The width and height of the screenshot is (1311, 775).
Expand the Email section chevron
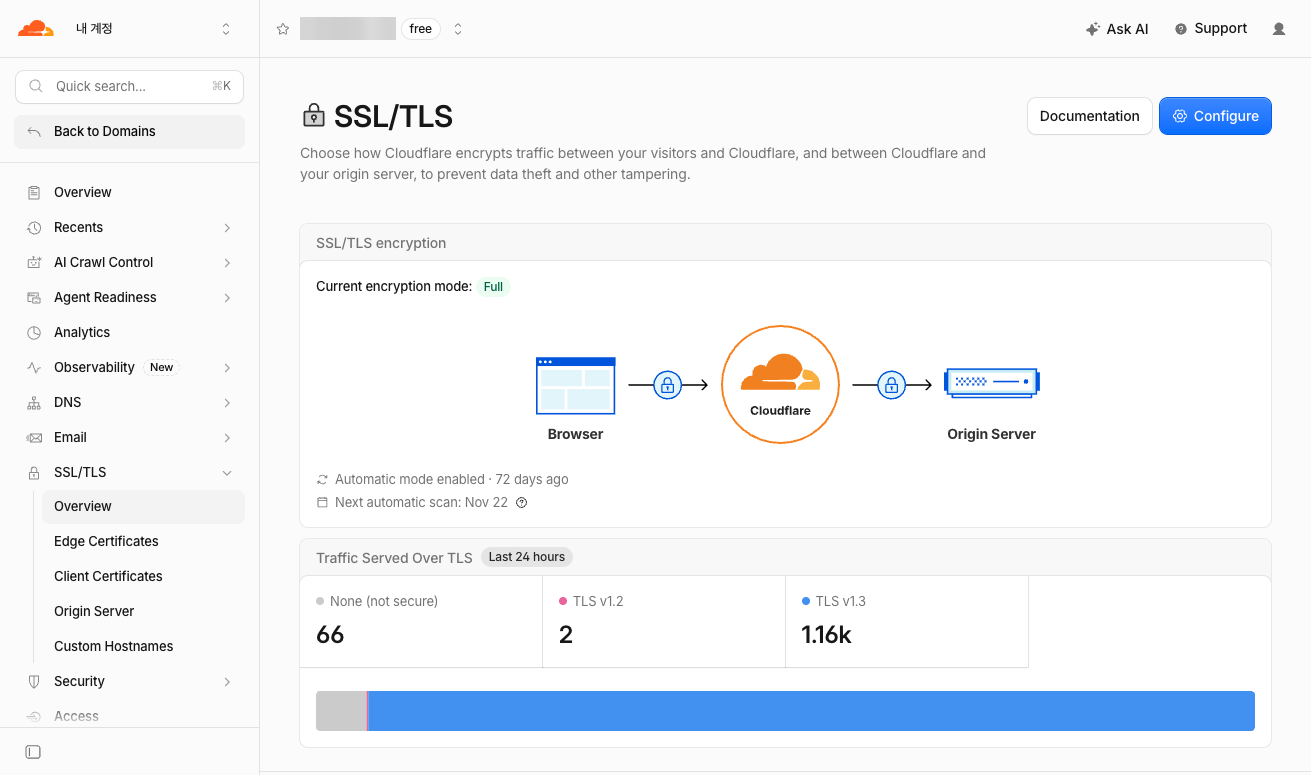point(227,437)
